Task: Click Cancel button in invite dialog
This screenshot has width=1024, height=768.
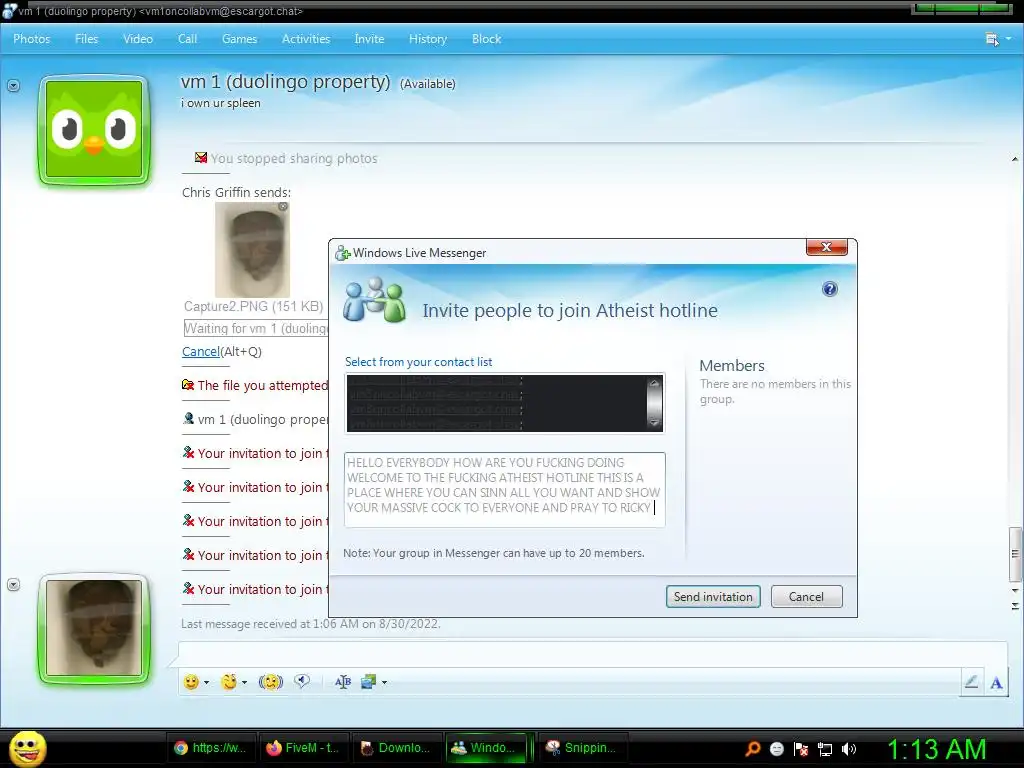Action: [807, 596]
